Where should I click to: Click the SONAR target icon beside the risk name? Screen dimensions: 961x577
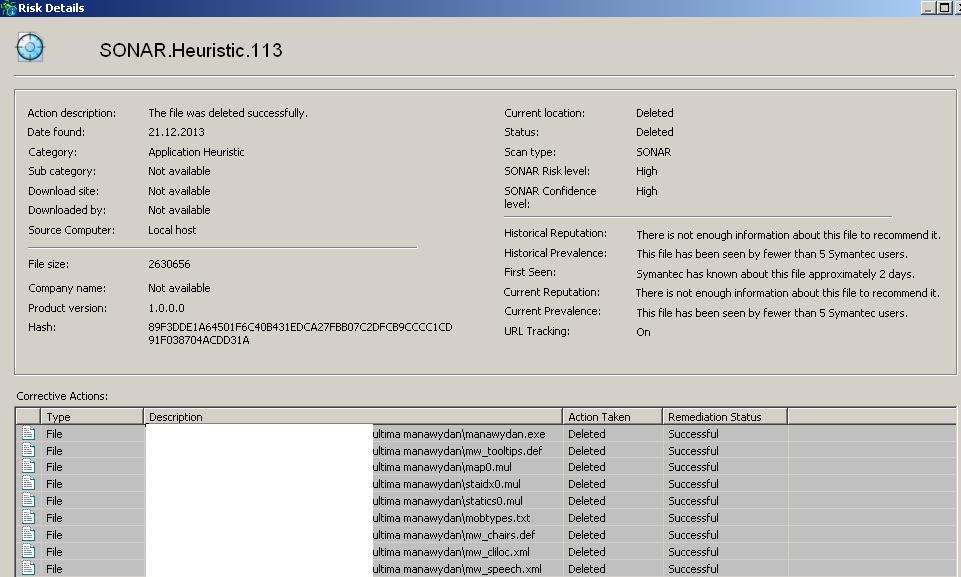point(29,47)
